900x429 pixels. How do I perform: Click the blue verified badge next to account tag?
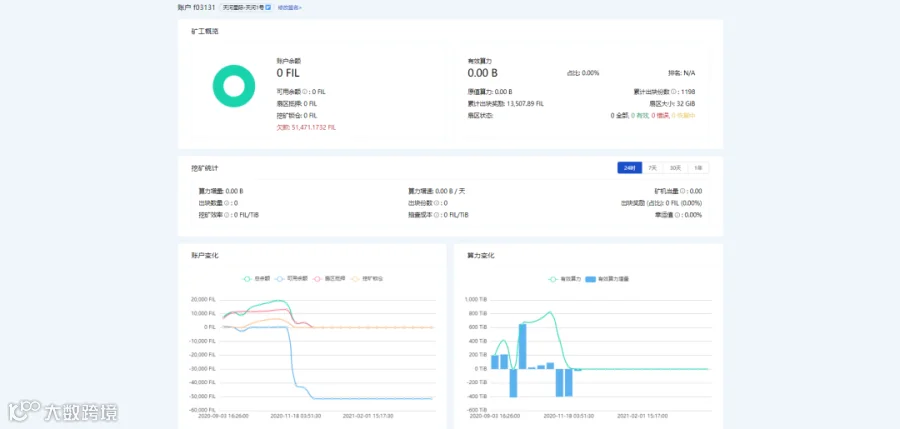[x=268, y=7]
